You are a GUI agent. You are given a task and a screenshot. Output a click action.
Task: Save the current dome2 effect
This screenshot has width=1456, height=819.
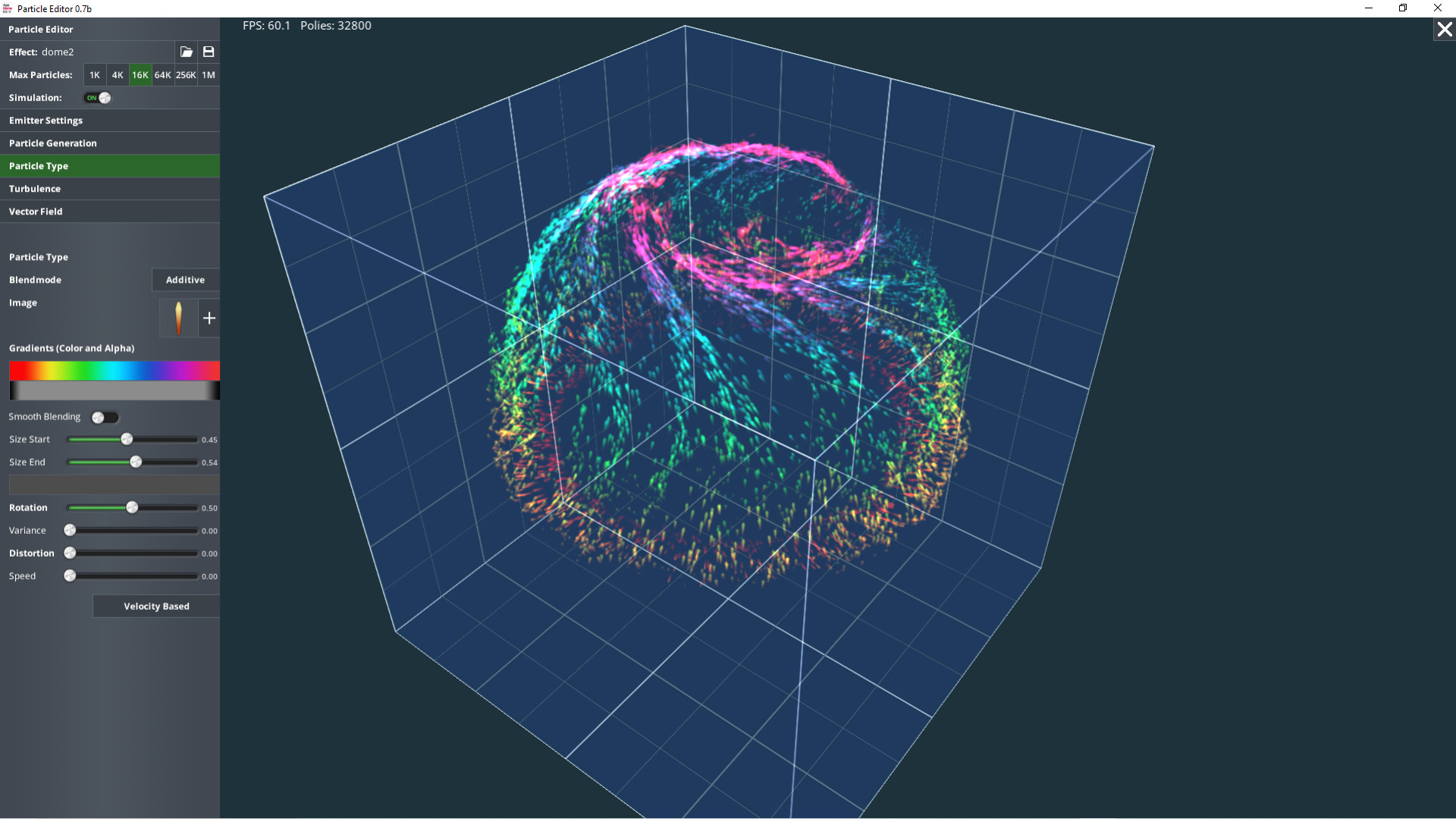(x=209, y=52)
